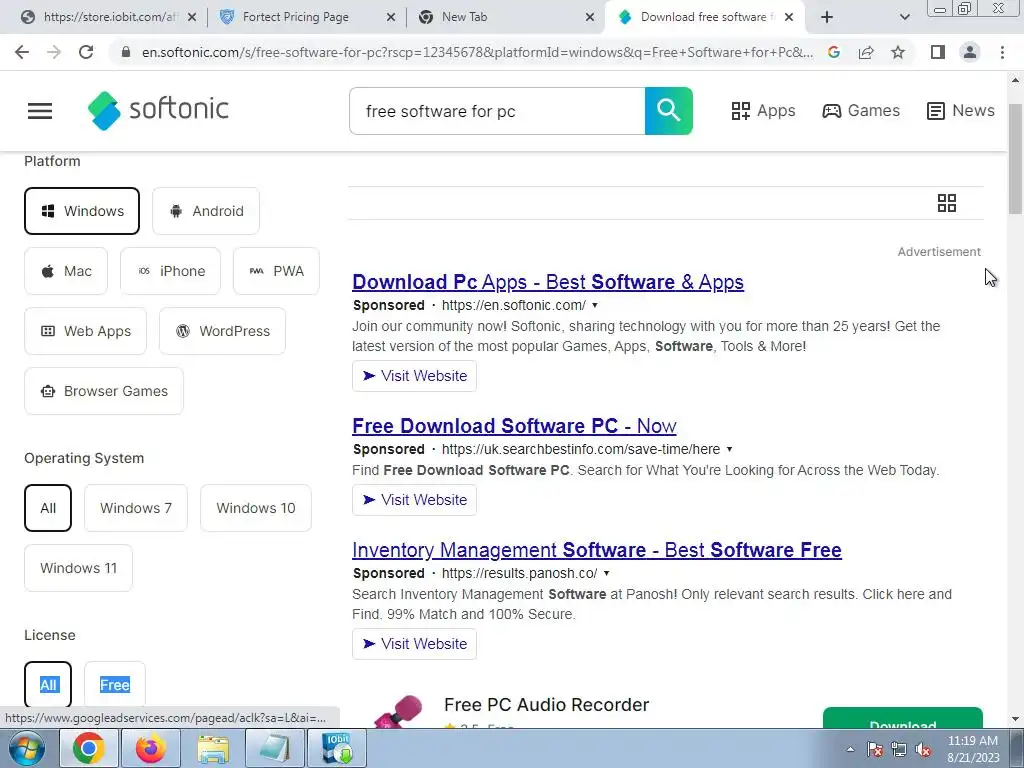Screen dimensions: 1024x768
Task: Filter by Mac platform
Action: (x=66, y=271)
